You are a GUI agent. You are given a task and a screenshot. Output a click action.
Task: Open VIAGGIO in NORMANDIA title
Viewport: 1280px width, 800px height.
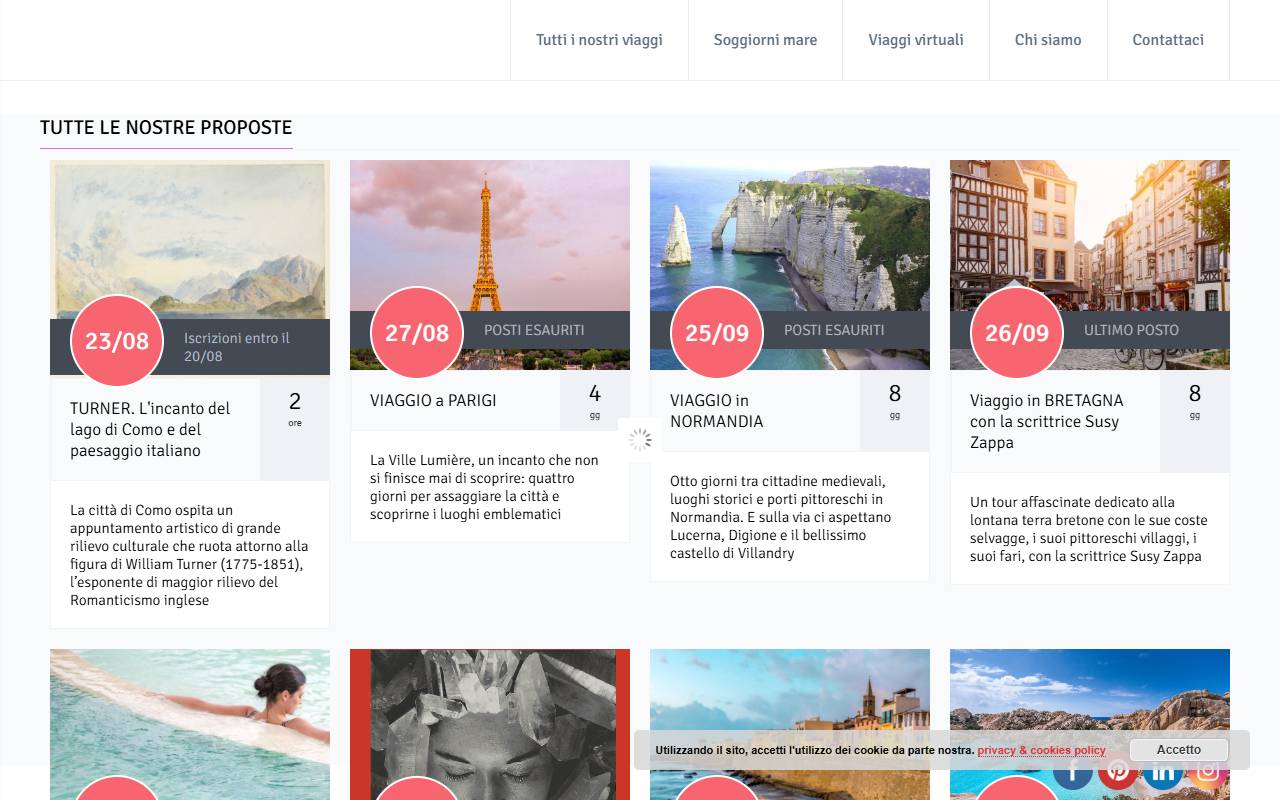(x=717, y=411)
